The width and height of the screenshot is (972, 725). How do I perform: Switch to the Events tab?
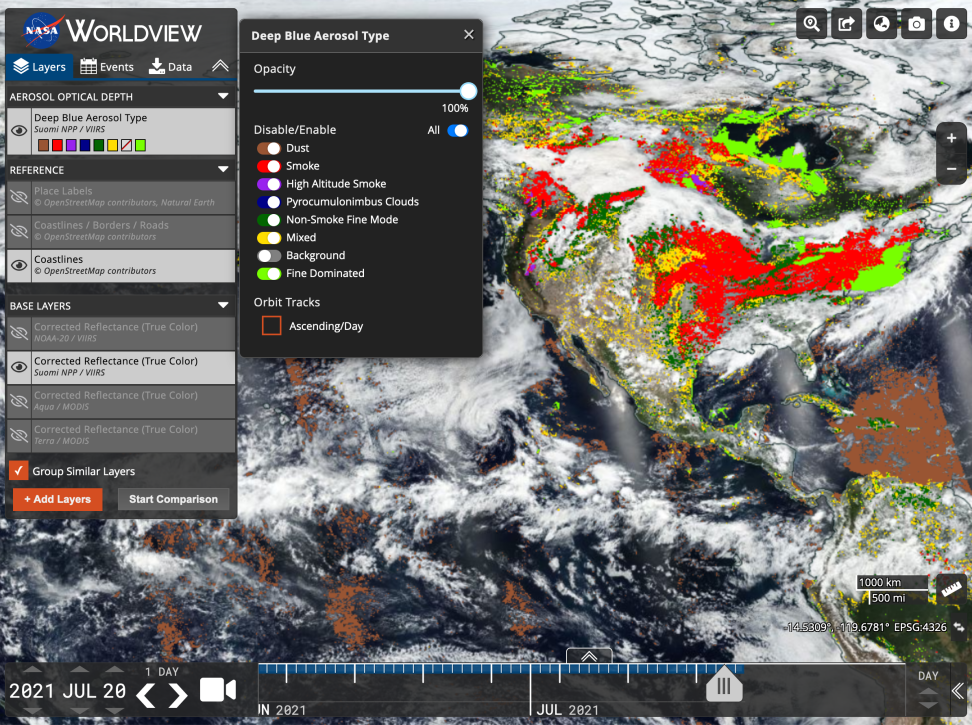pos(107,67)
